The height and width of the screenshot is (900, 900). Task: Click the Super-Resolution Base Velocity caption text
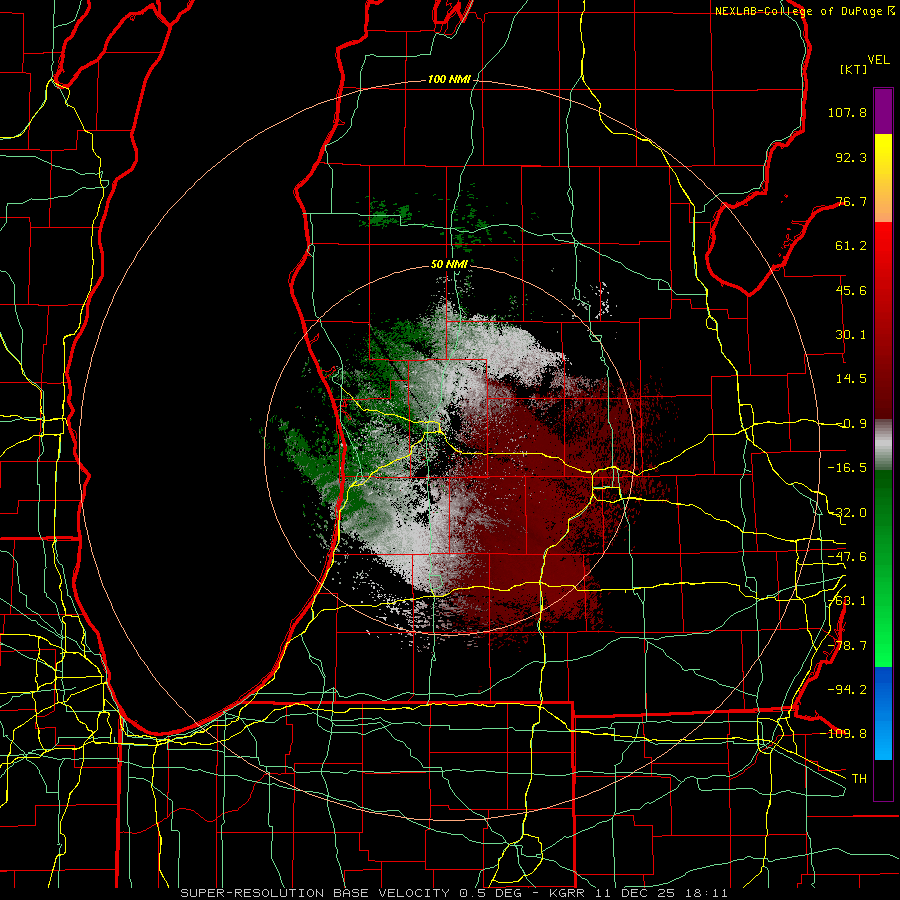point(453,893)
